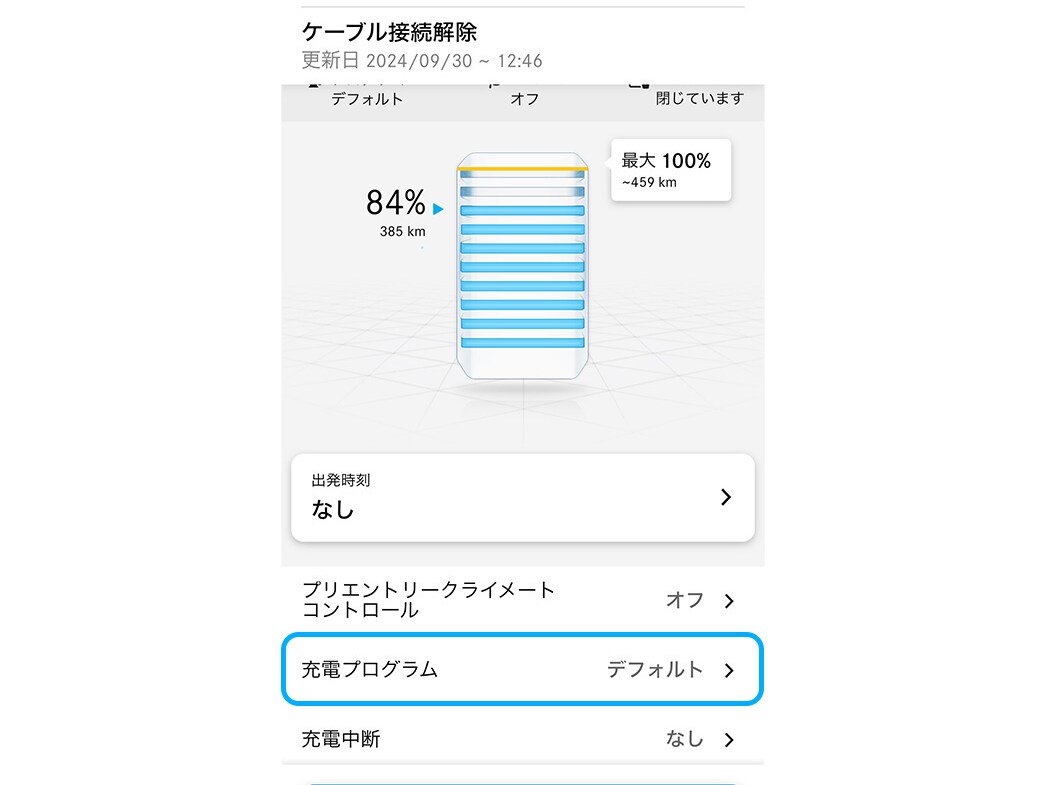The width and height of the screenshot is (1046, 785).
Task: Open the 出発時刻 chevron arrow
Action: [726, 497]
